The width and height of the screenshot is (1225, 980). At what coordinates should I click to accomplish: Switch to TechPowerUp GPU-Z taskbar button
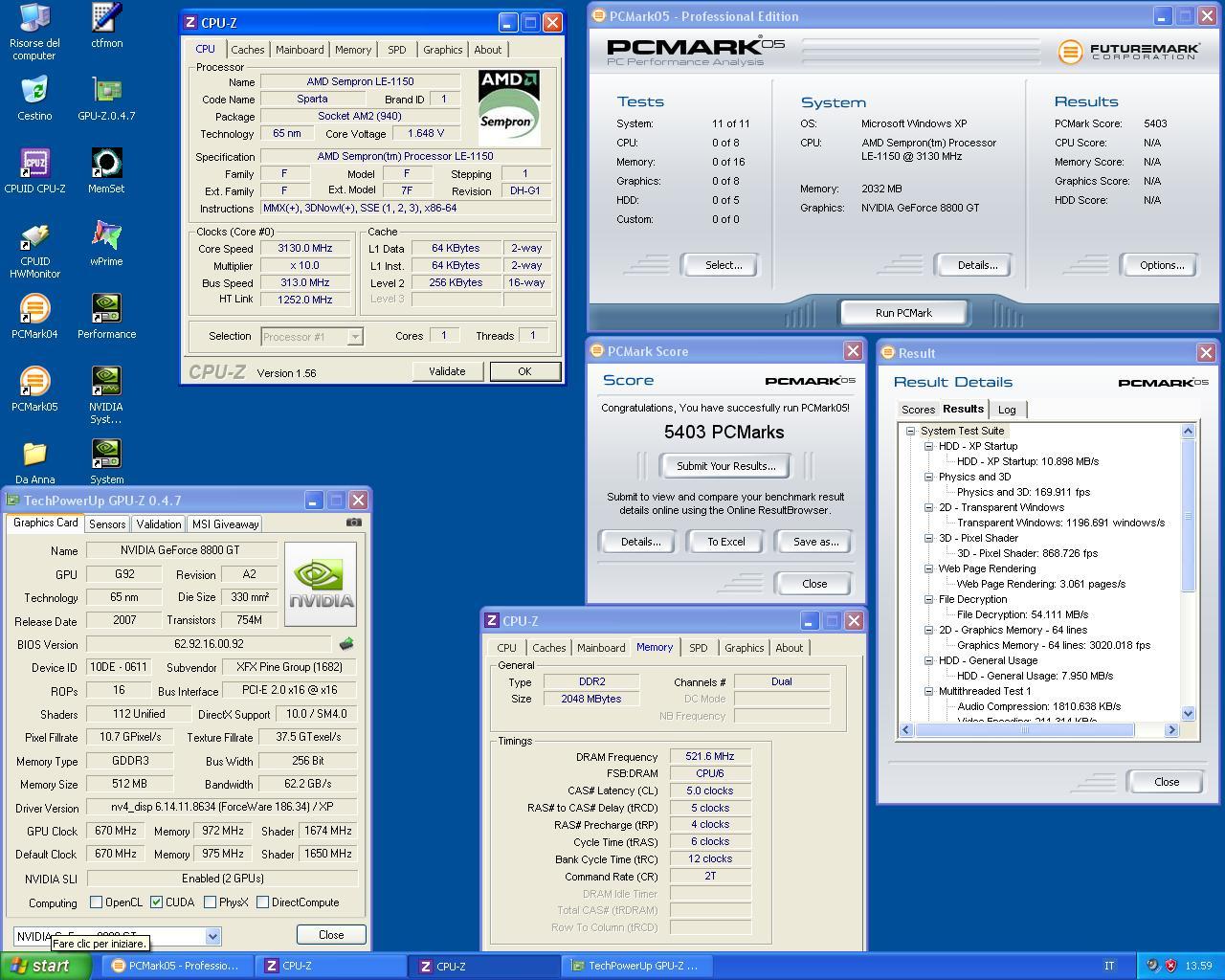[x=636, y=966]
